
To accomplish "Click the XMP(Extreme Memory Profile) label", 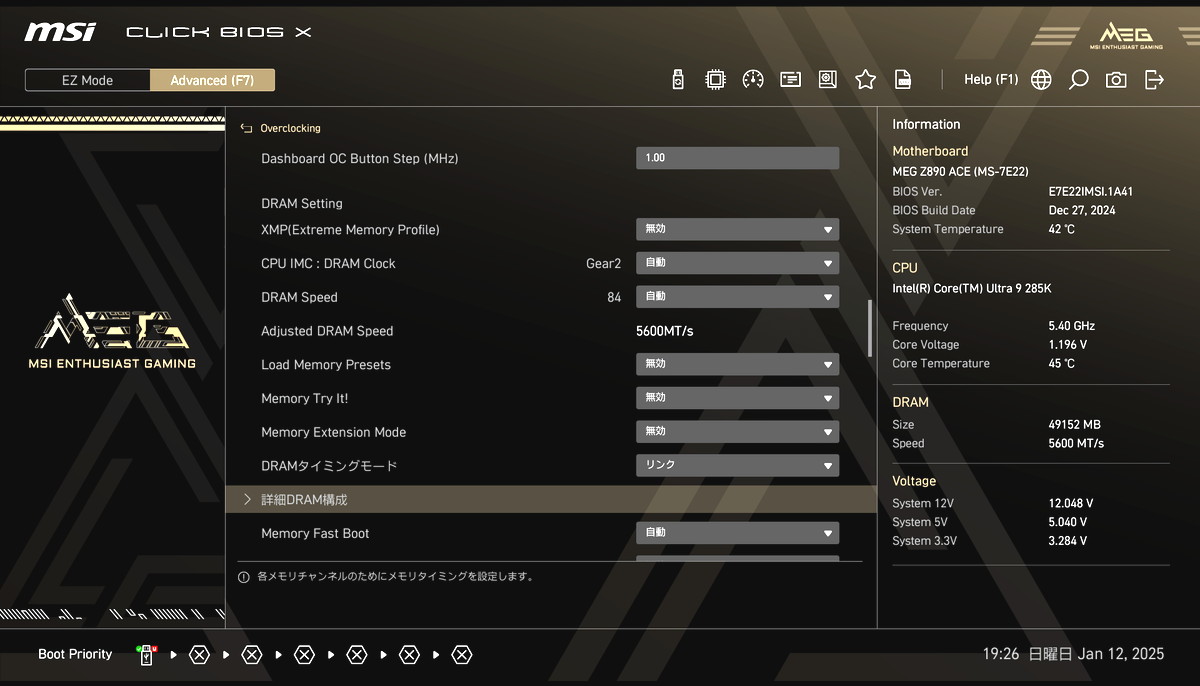I will click(350, 230).
